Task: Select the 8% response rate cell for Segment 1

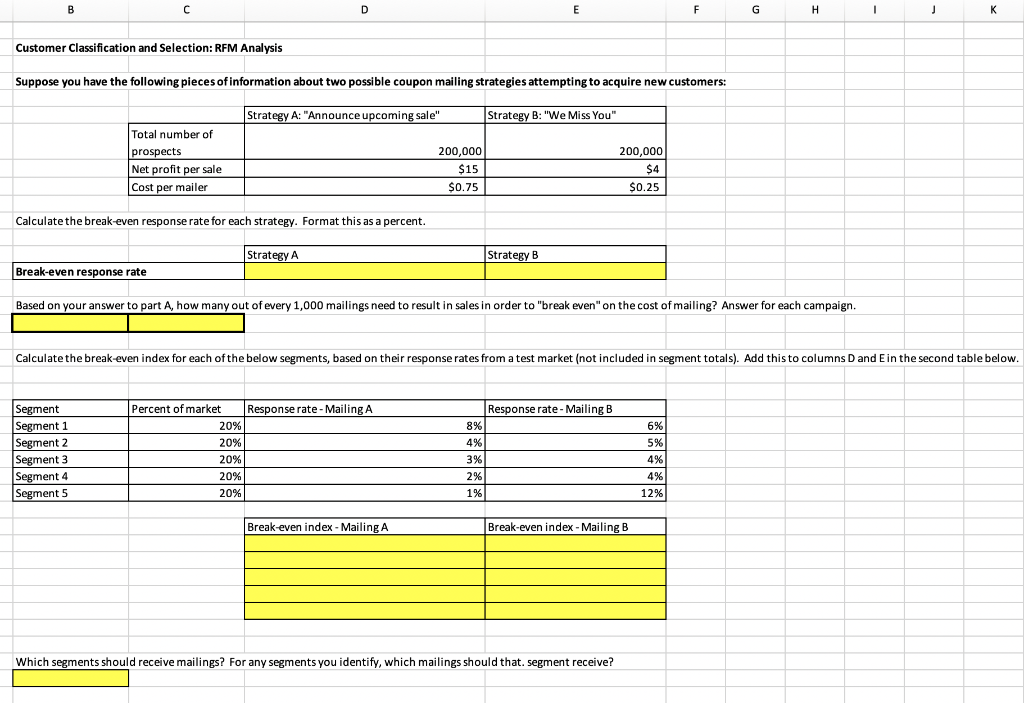Action: pyautogui.click(x=364, y=426)
